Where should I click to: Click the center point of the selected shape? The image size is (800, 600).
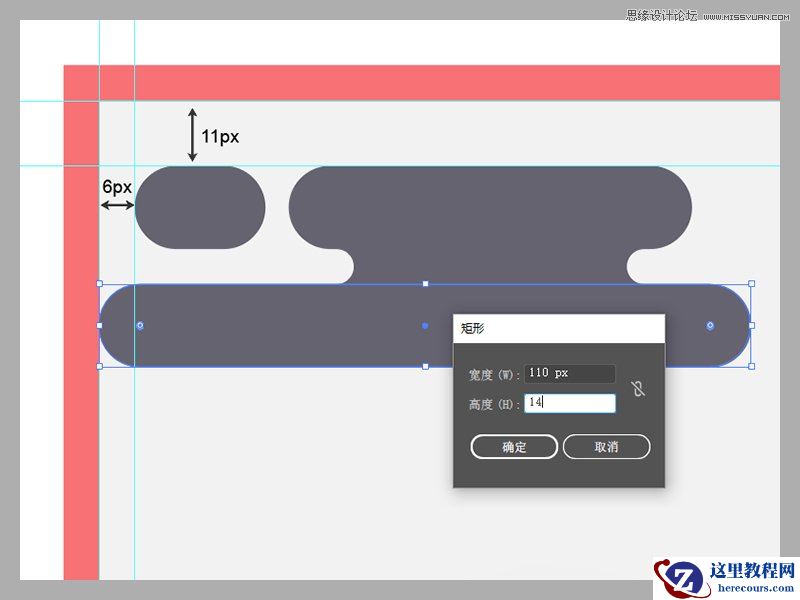pos(425,326)
